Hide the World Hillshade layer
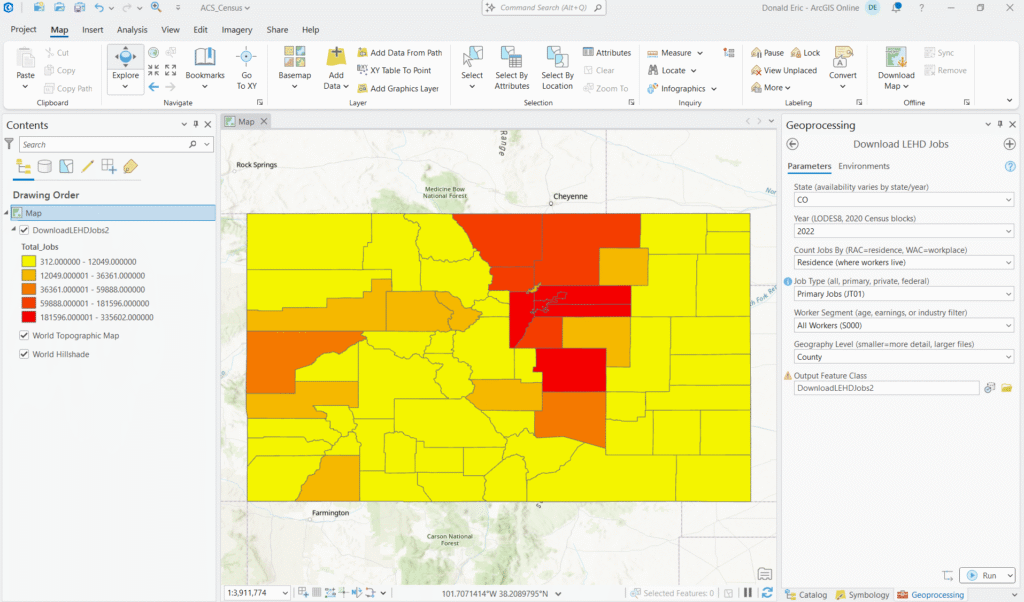This screenshot has height=602, width=1024. (x=24, y=354)
